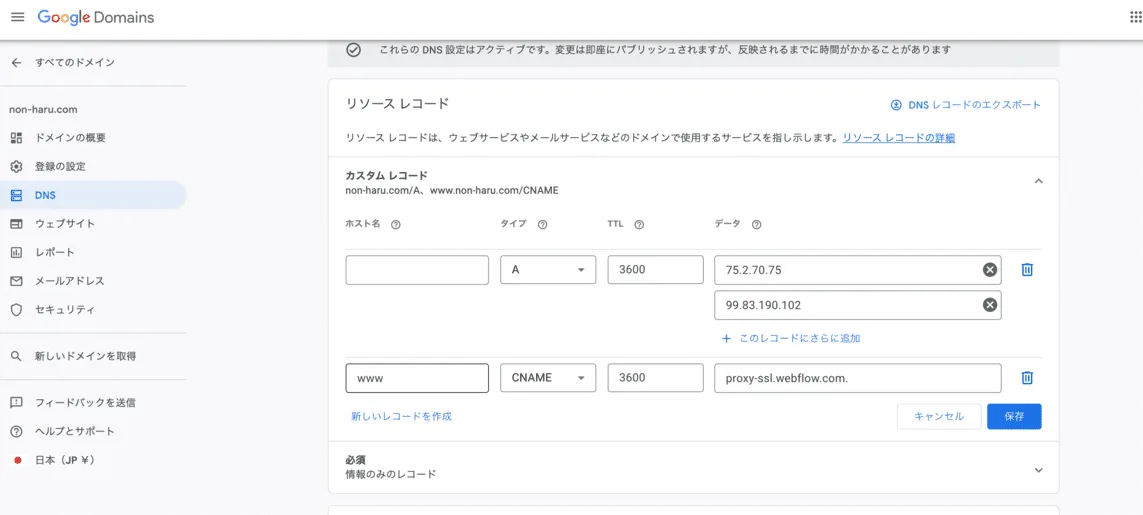Image resolution: width=1143 pixels, height=515 pixels.
Task: Delete the CNAME record with trash icon
Action: [1027, 378]
